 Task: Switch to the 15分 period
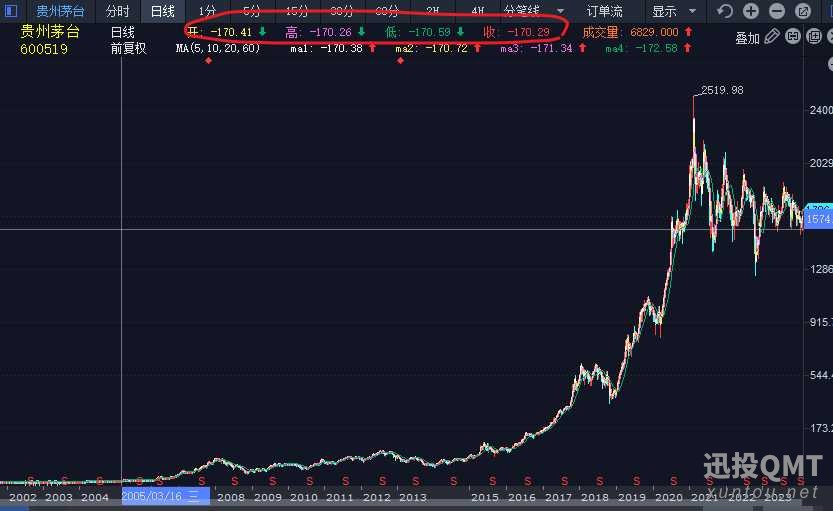coord(296,11)
